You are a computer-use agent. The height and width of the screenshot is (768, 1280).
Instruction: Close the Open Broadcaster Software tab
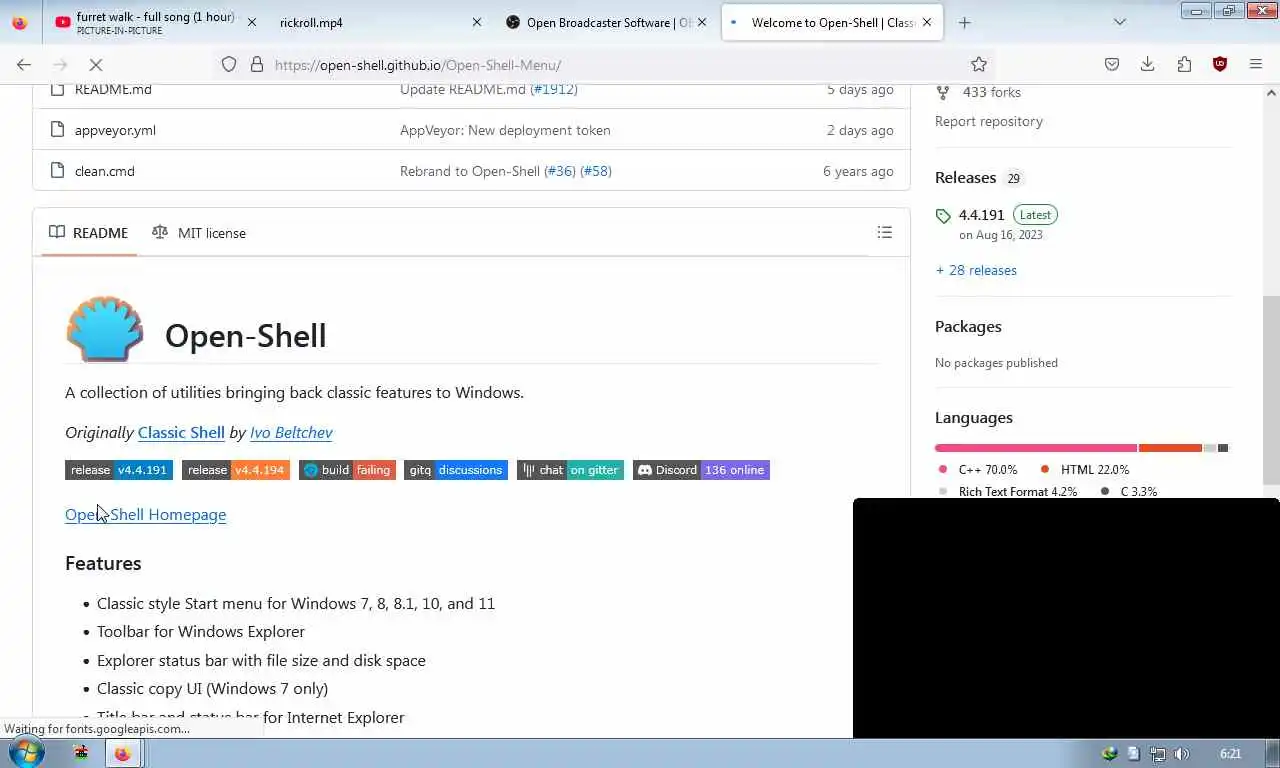[702, 22]
